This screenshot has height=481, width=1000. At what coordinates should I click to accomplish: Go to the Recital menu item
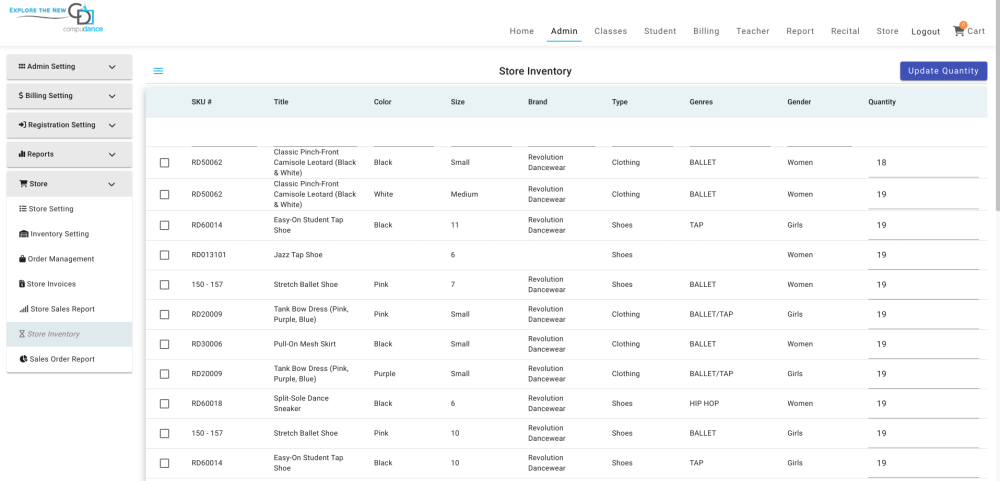[x=845, y=31]
